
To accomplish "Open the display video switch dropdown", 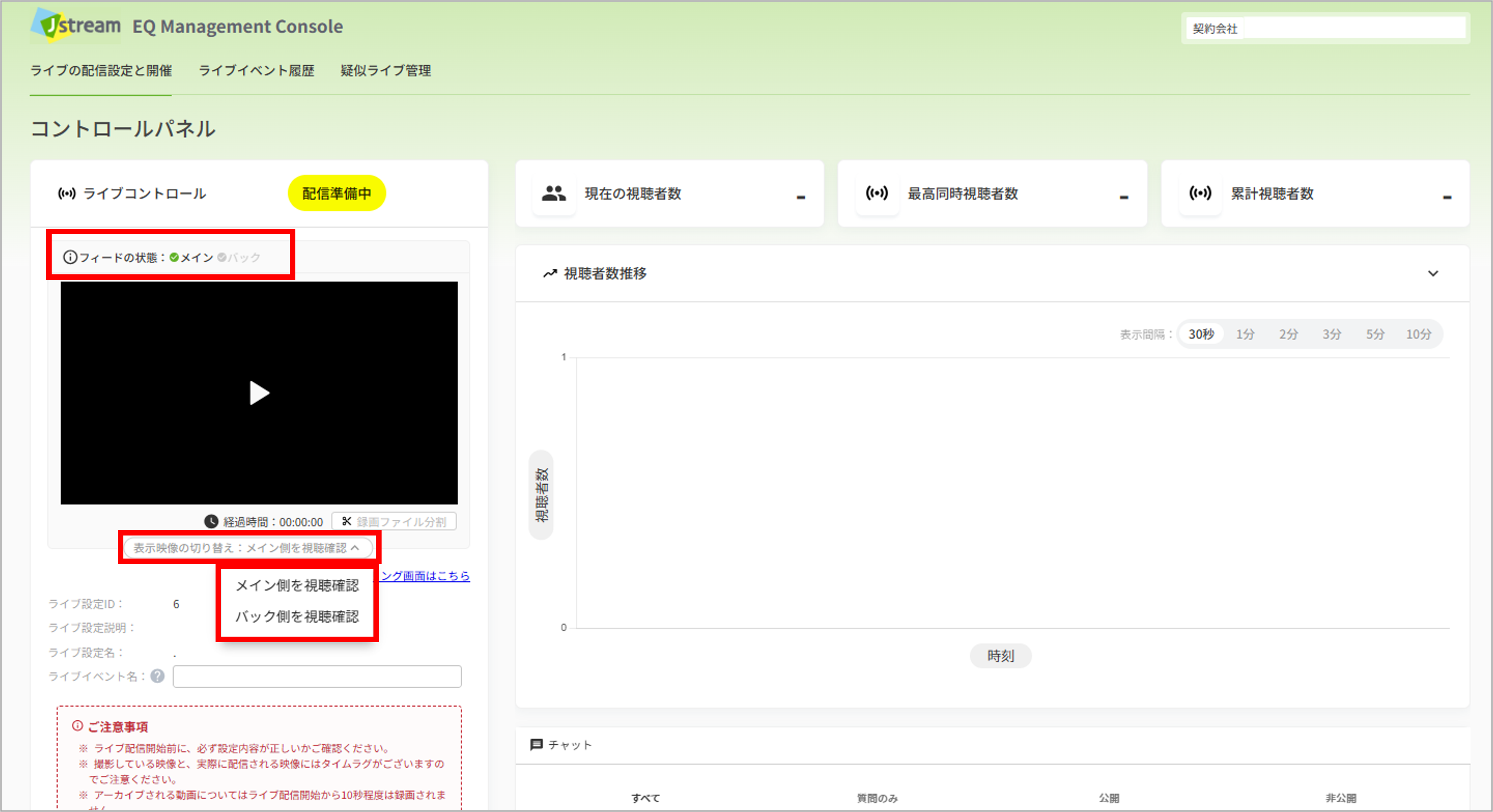I will click(x=248, y=548).
